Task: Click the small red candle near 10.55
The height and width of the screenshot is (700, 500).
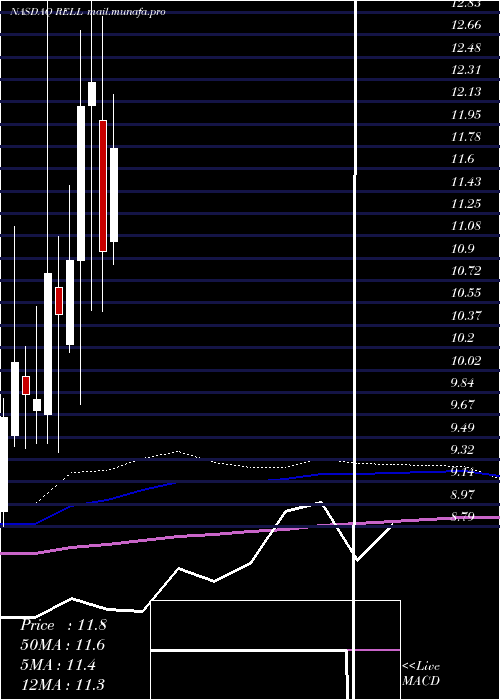Action: coord(59,301)
